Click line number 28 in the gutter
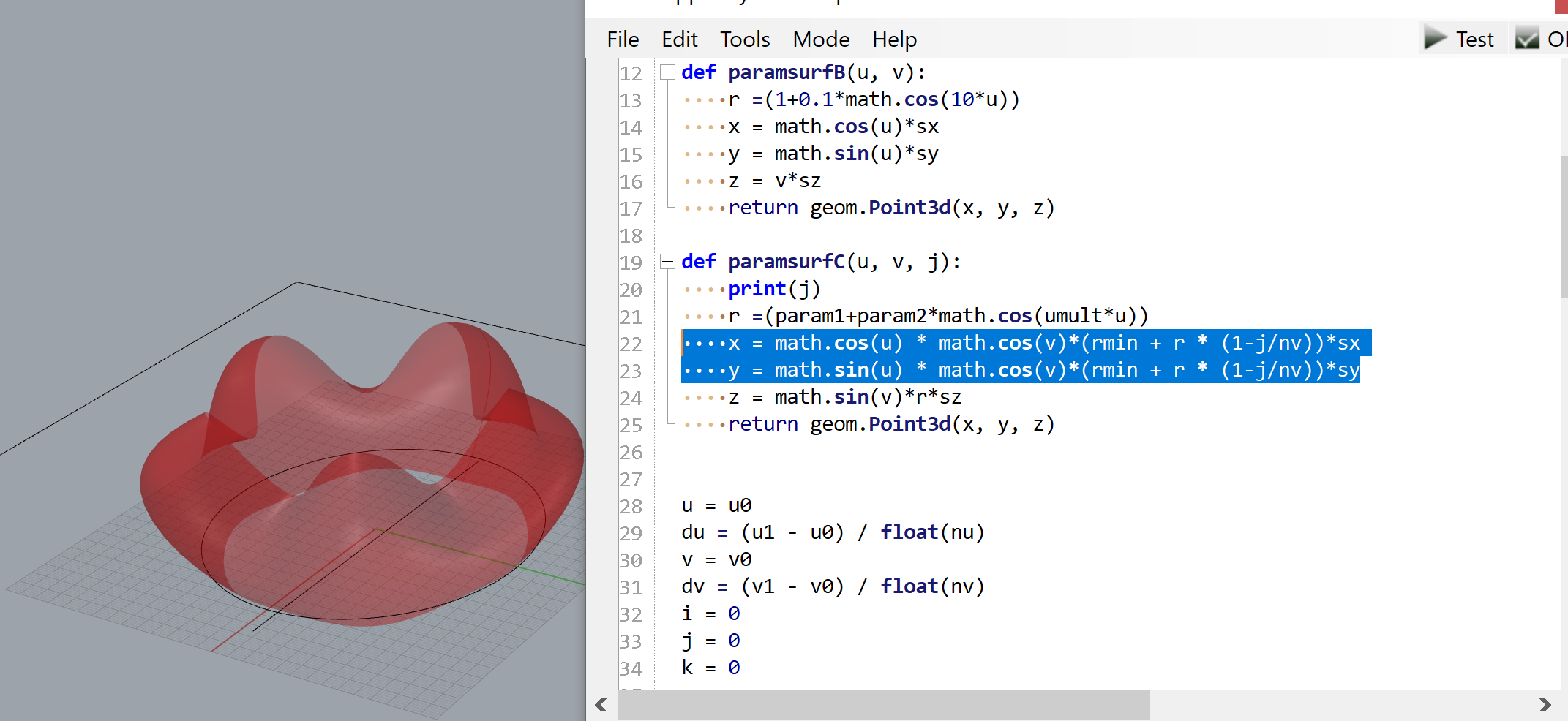The image size is (1568, 721). (631, 506)
